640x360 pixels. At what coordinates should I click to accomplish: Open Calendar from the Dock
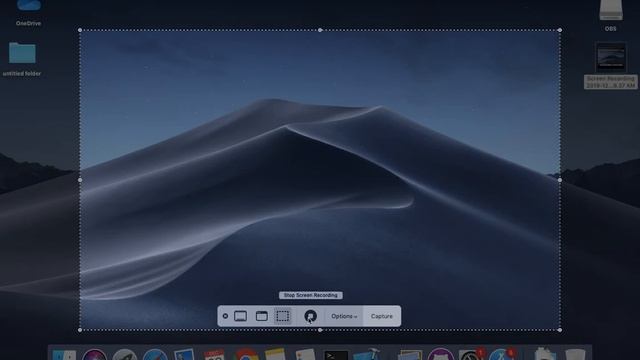(214, 354)
